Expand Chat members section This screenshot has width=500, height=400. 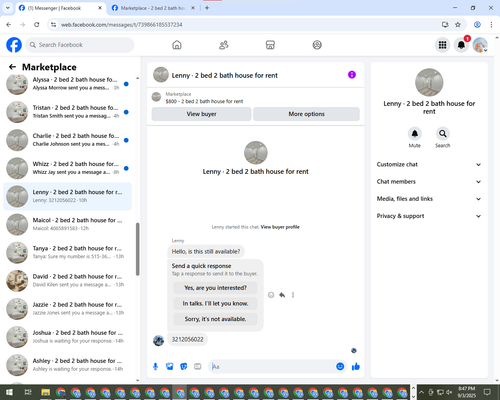[x=429, y=182]
